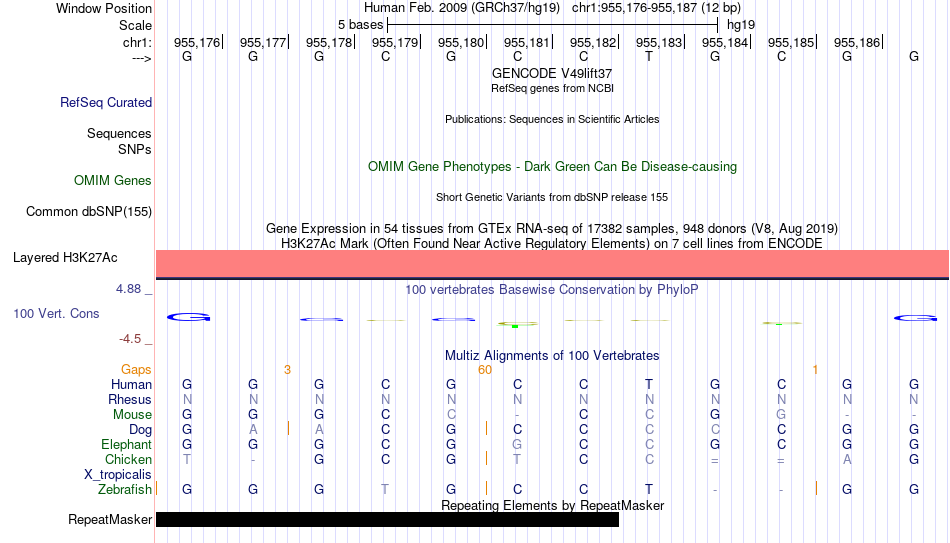The width and height of the screenshot is (950, 543).
Task: Click the X_tropicalis species row label
Action: click(118, 475)
